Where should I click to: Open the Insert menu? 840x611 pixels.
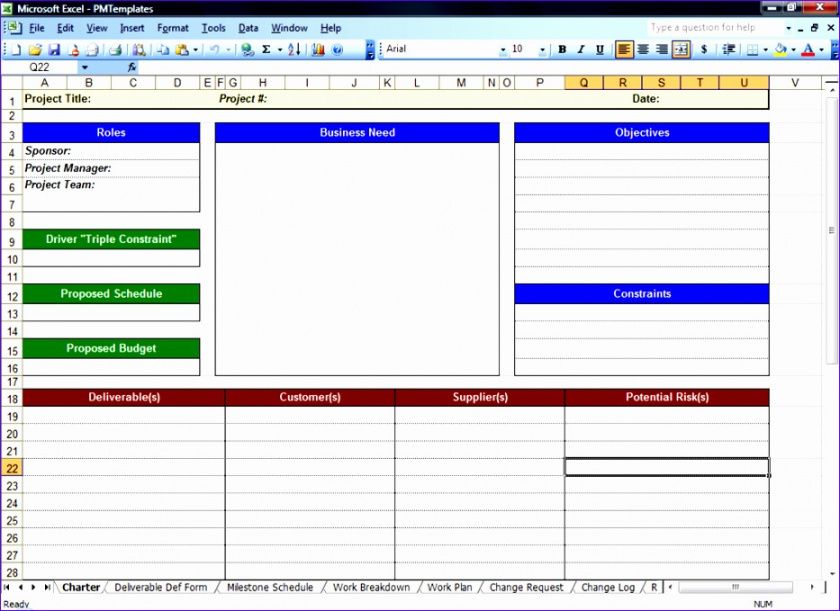coord(132,28)
